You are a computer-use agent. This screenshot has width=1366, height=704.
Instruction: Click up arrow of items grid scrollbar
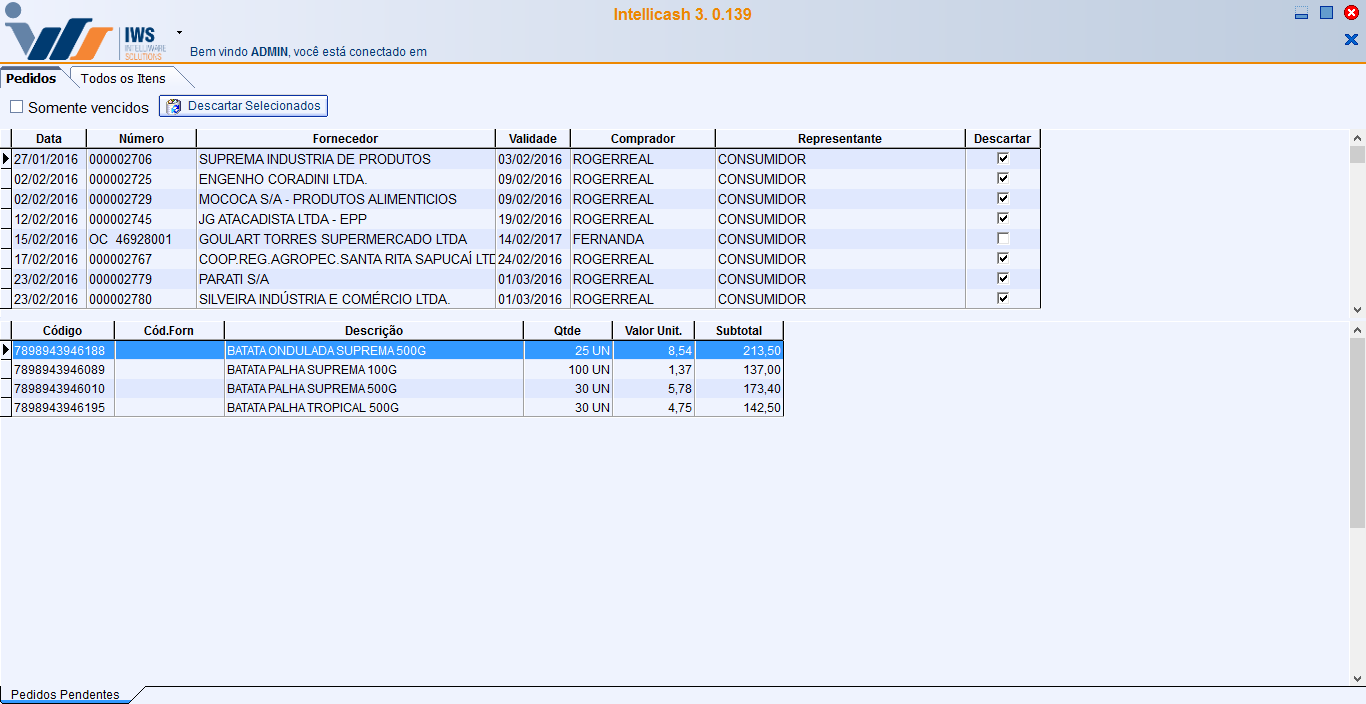click(1357, 330)
